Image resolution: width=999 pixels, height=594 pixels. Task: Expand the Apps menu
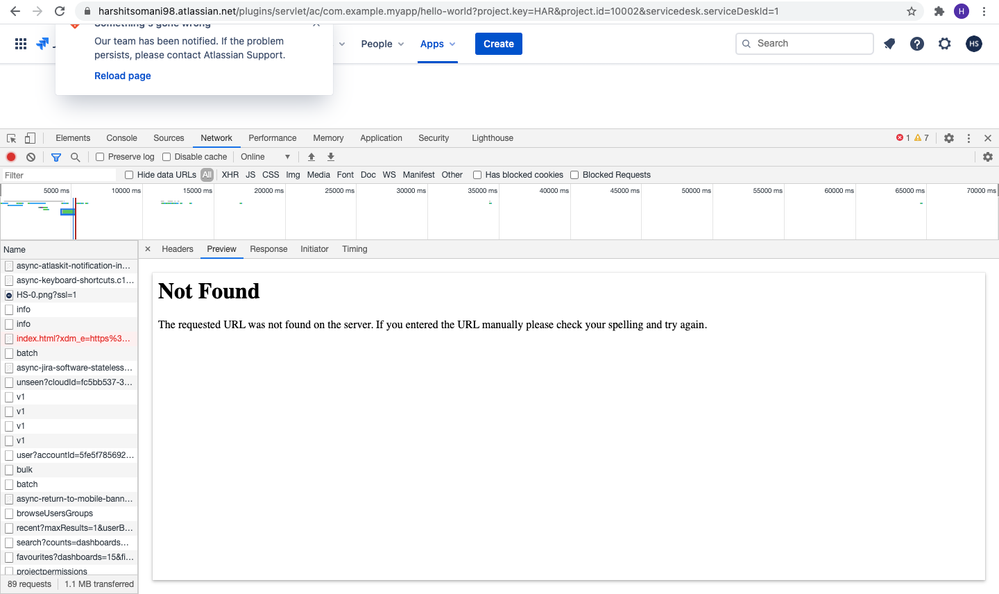coord(438,44)
